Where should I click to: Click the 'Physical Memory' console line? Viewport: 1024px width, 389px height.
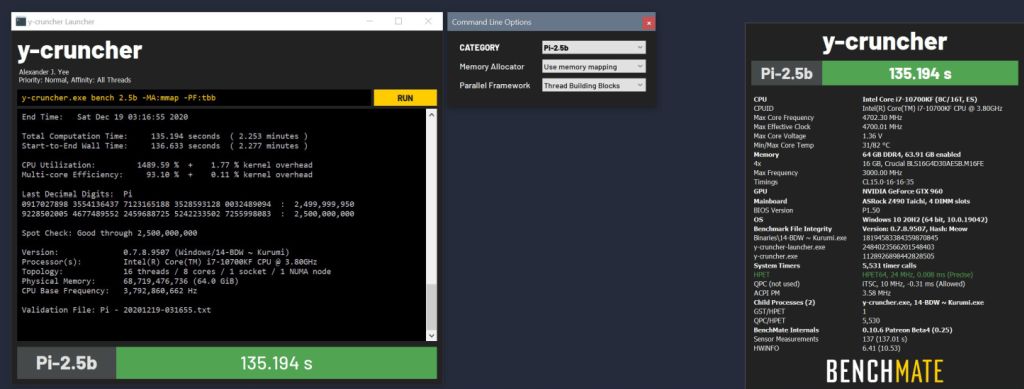click(130, 281)
